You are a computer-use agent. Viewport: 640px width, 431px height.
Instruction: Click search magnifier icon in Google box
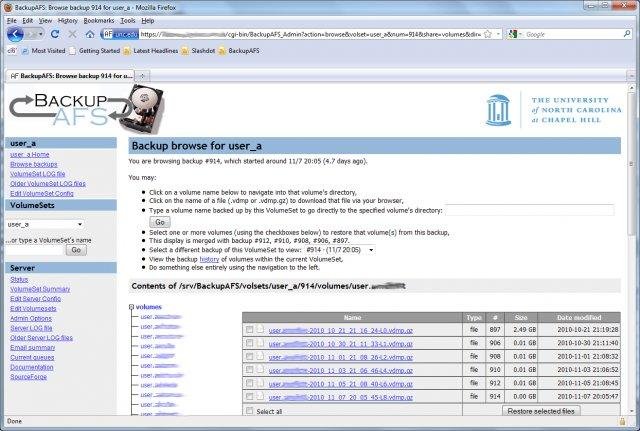click(x=627, y=34)
